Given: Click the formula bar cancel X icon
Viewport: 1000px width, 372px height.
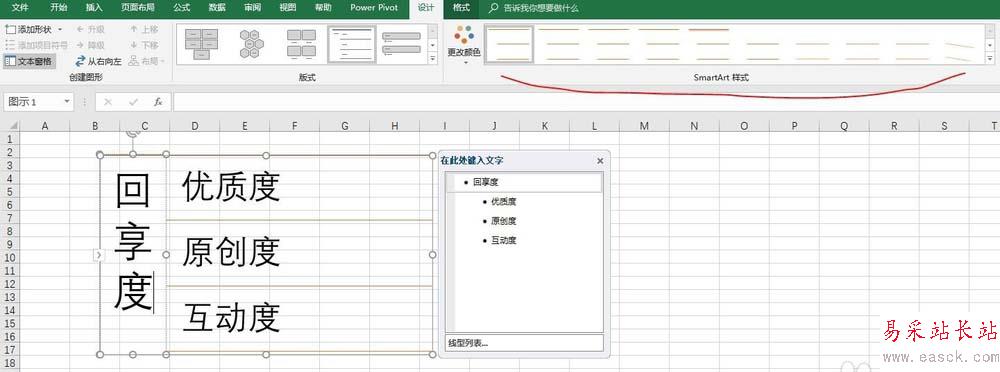Looking at the screenshot, I should (108, 102).
